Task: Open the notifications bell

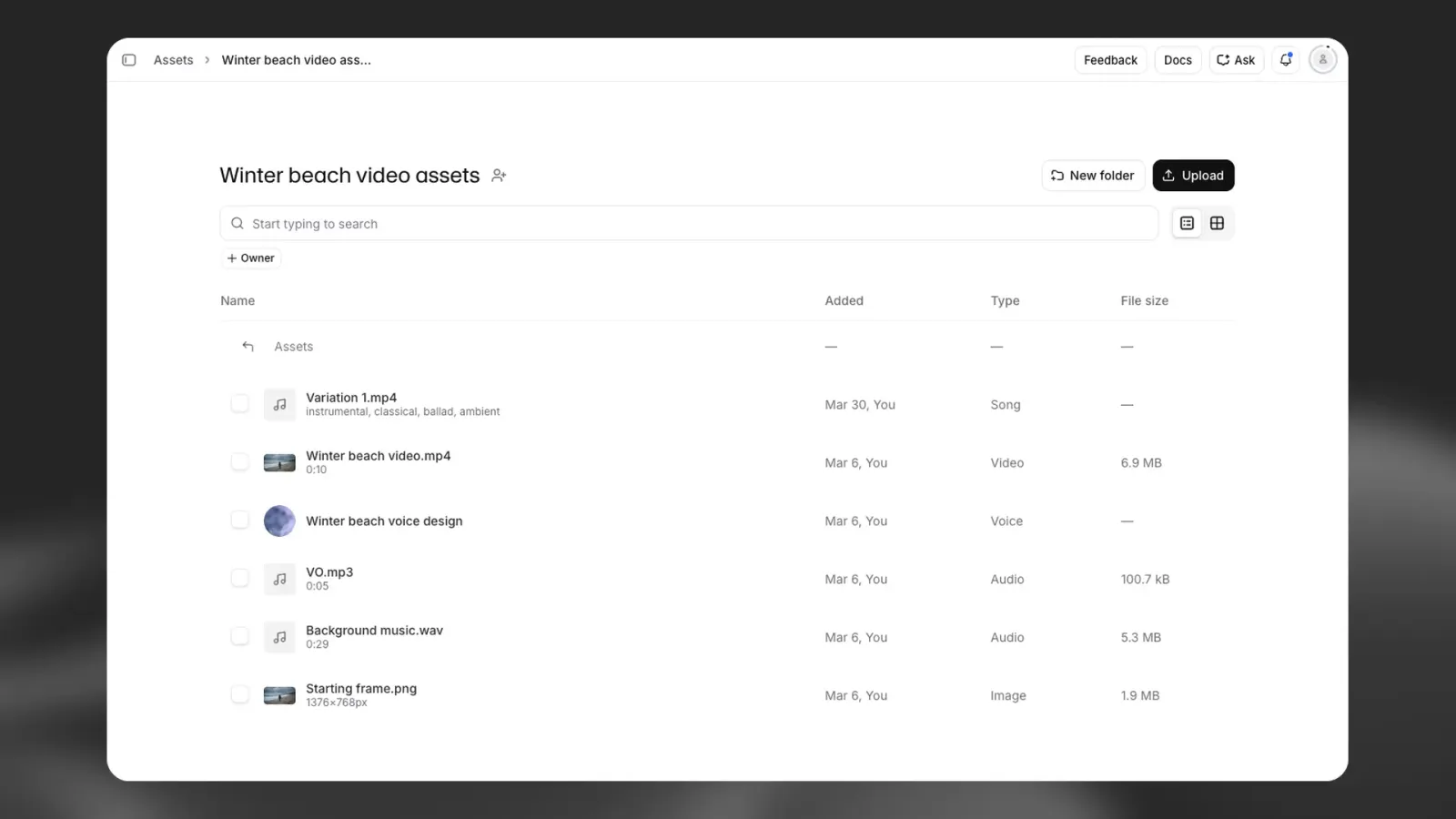Action: (x=1286, y=60)
